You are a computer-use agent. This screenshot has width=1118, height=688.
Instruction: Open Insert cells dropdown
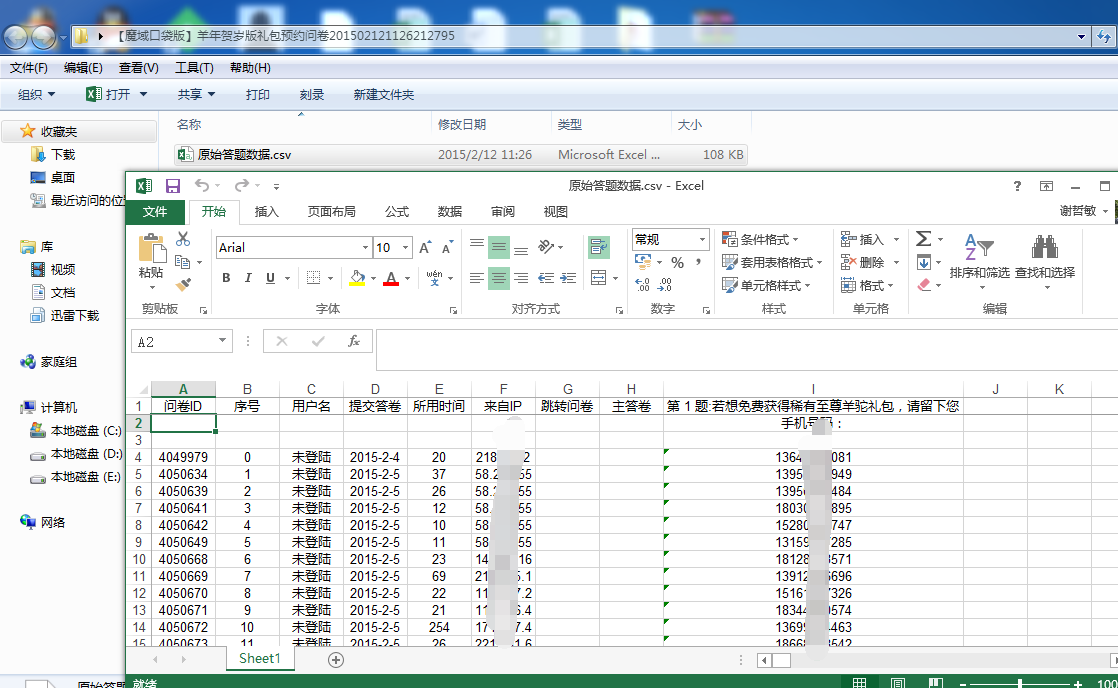[x=896, y=240]
